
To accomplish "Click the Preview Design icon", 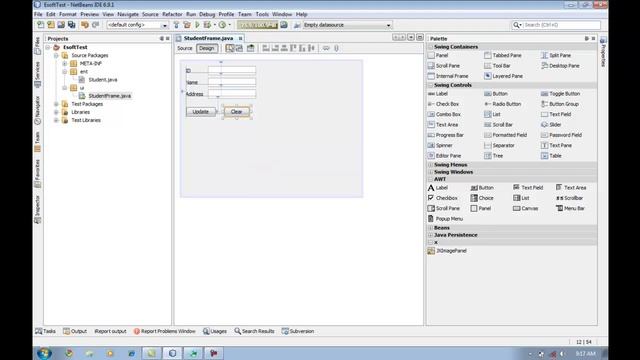I will 251,48.
